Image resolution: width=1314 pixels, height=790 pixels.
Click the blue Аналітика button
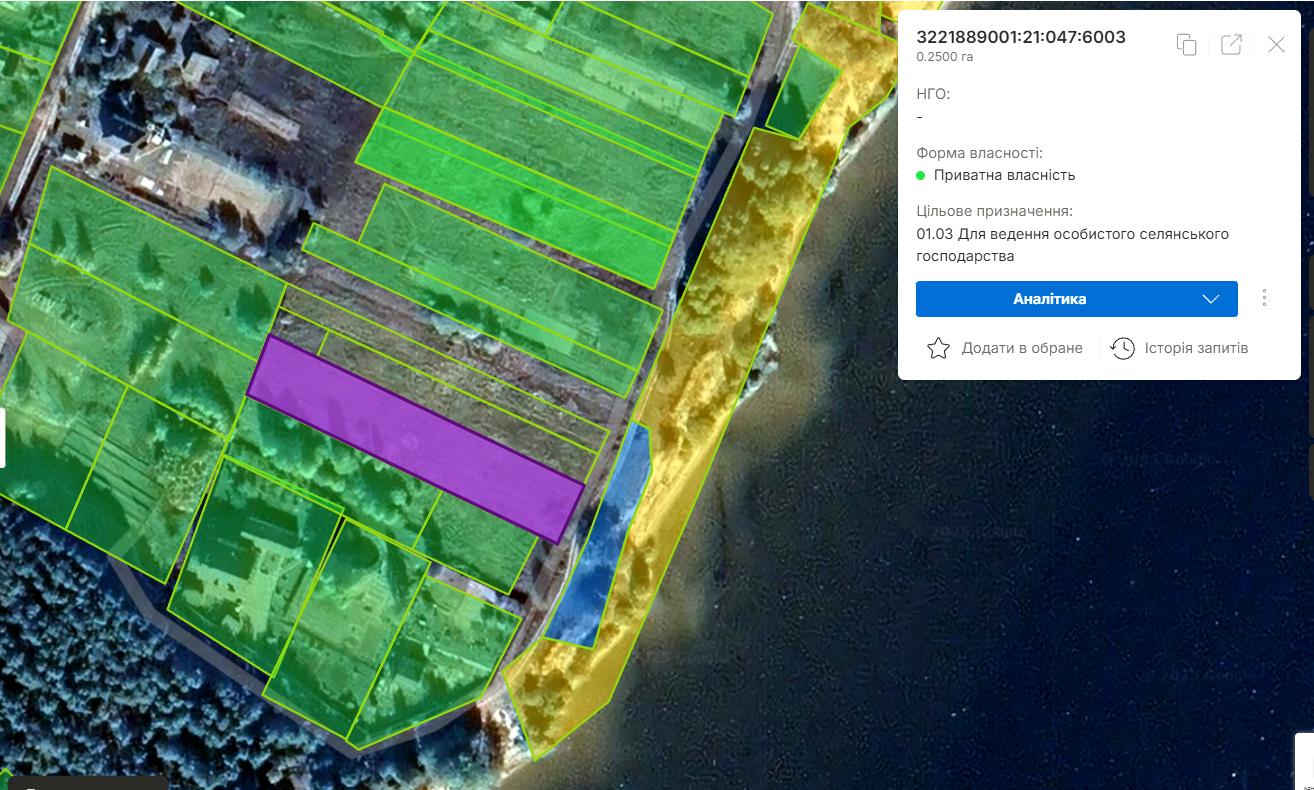tap(1050, 299)
